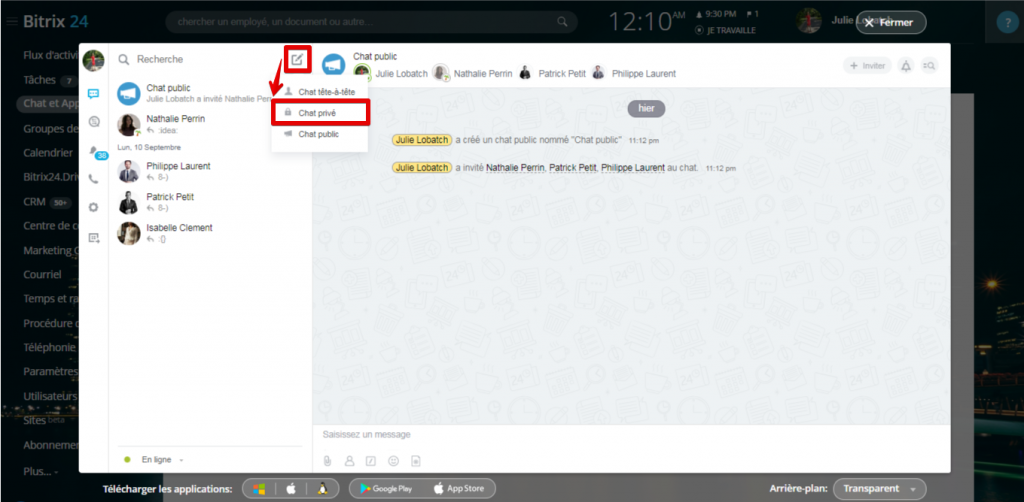
Task: Click the 12:10 clock display
Action: pos(647,22)
